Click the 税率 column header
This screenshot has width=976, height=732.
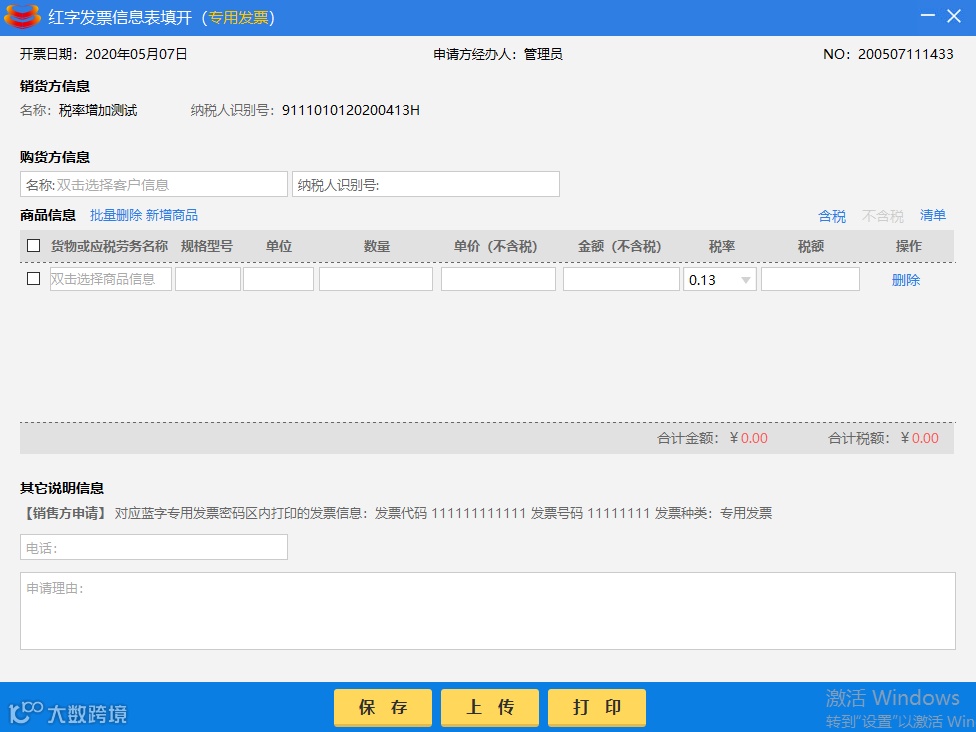721,246
